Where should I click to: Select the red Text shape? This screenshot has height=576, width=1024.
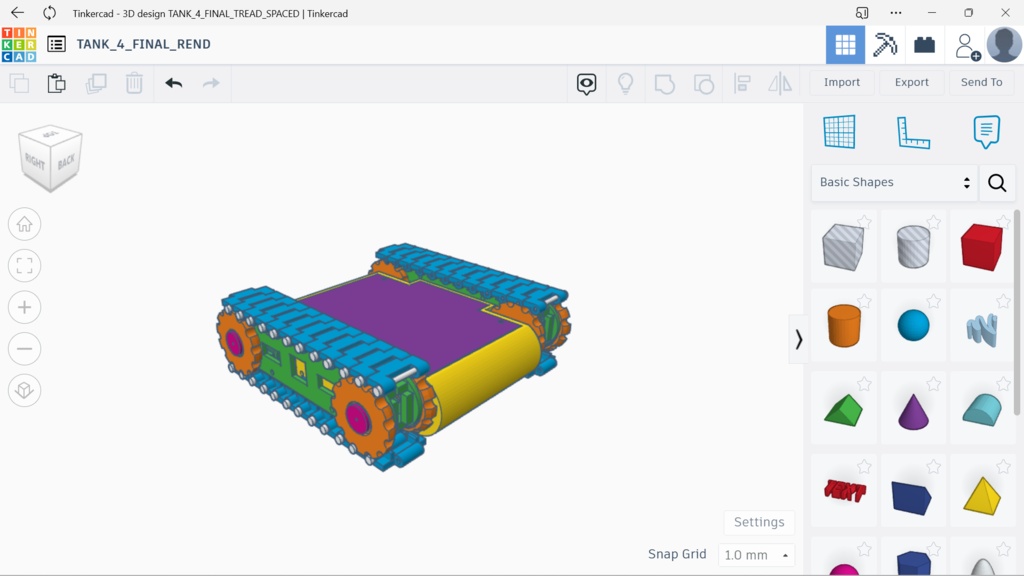(x=844, y=490)
